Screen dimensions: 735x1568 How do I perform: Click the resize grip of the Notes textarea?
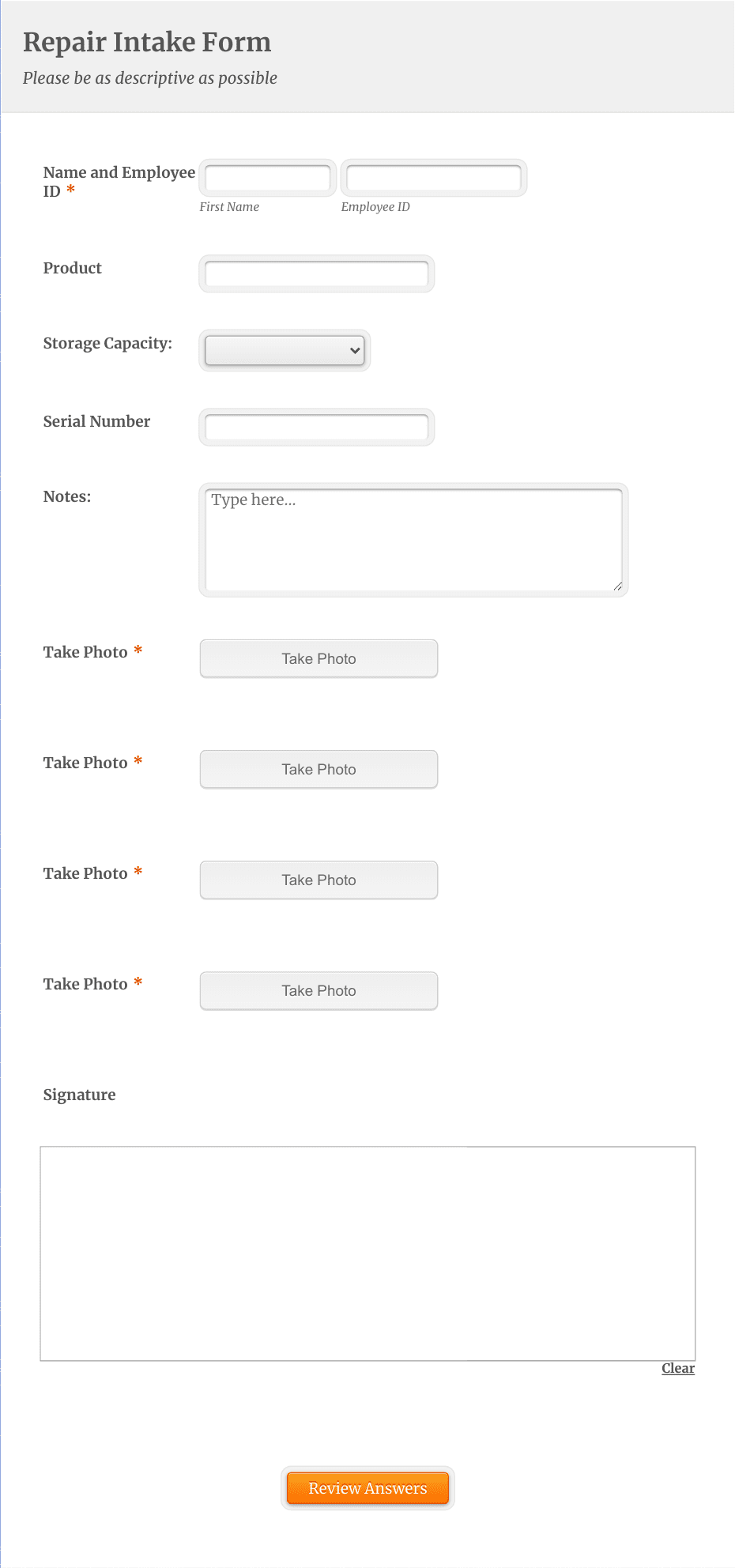click(x=618, y=586)
